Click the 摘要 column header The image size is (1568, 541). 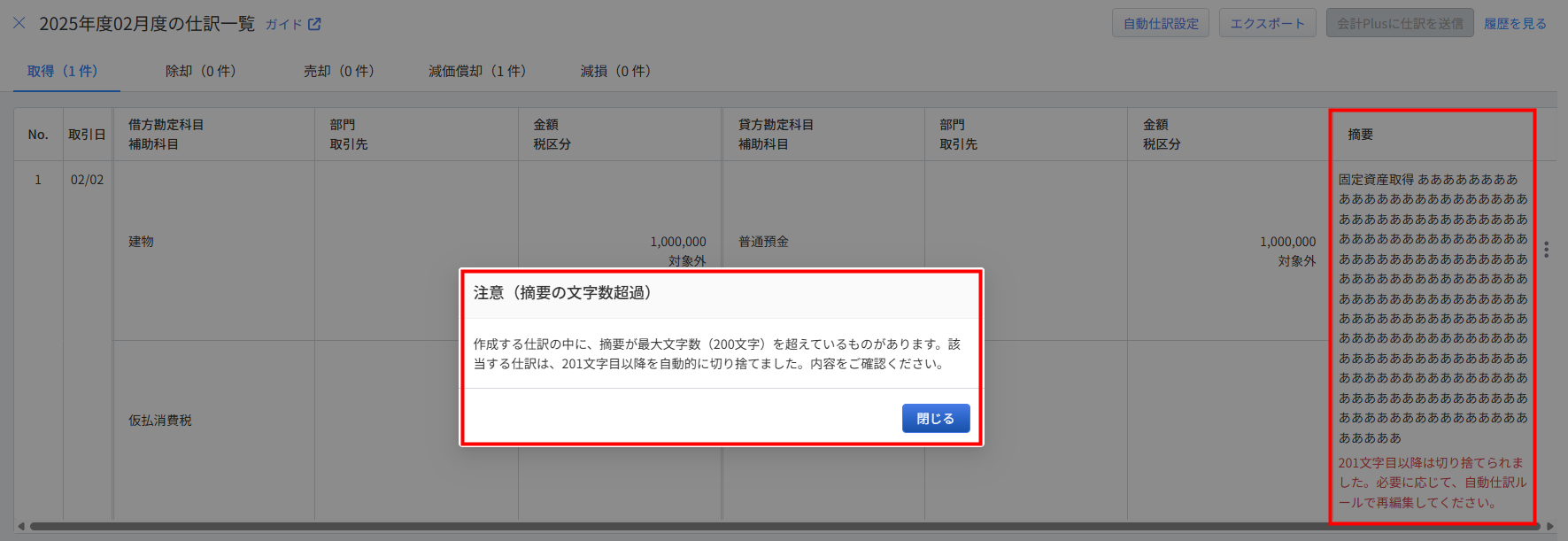point(1360,135)
